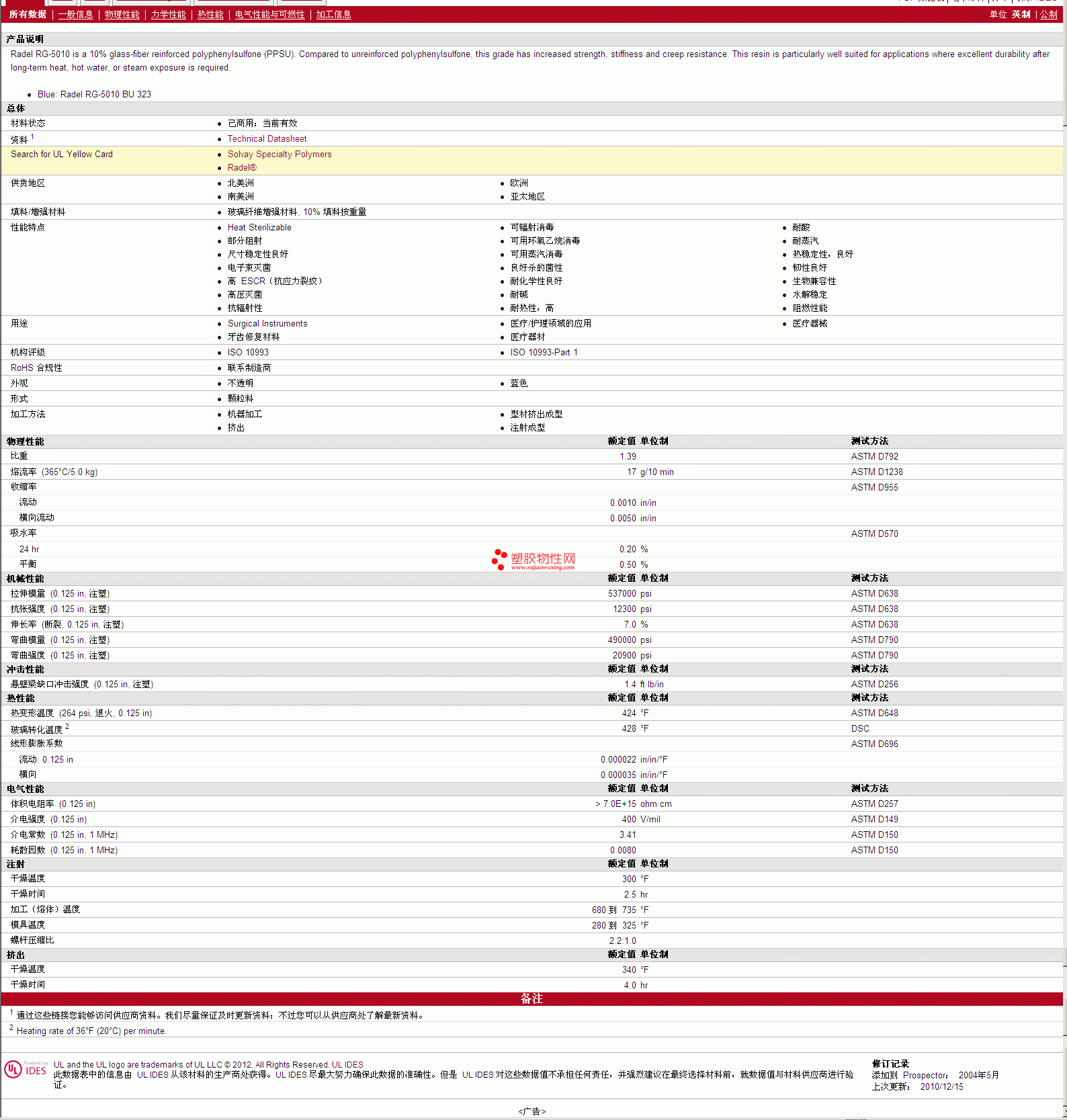This screenshot has height=1120, width=1067.
Task: Click the '修订记录' revision heading
Action: [x=890, y=1064]
